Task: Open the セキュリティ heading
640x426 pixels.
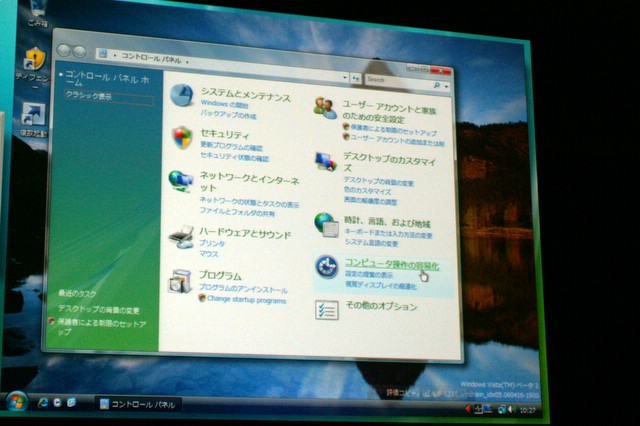Action: pyautogui.click(x=225, y=134)
